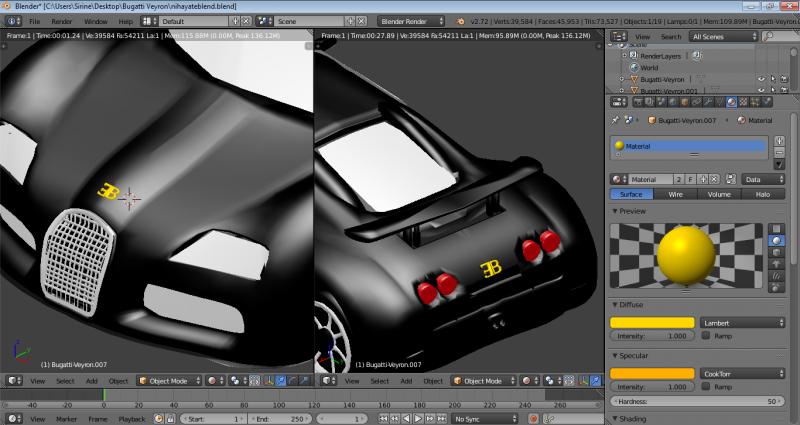Open the Texture tab in properties editor

click(744, 101)
